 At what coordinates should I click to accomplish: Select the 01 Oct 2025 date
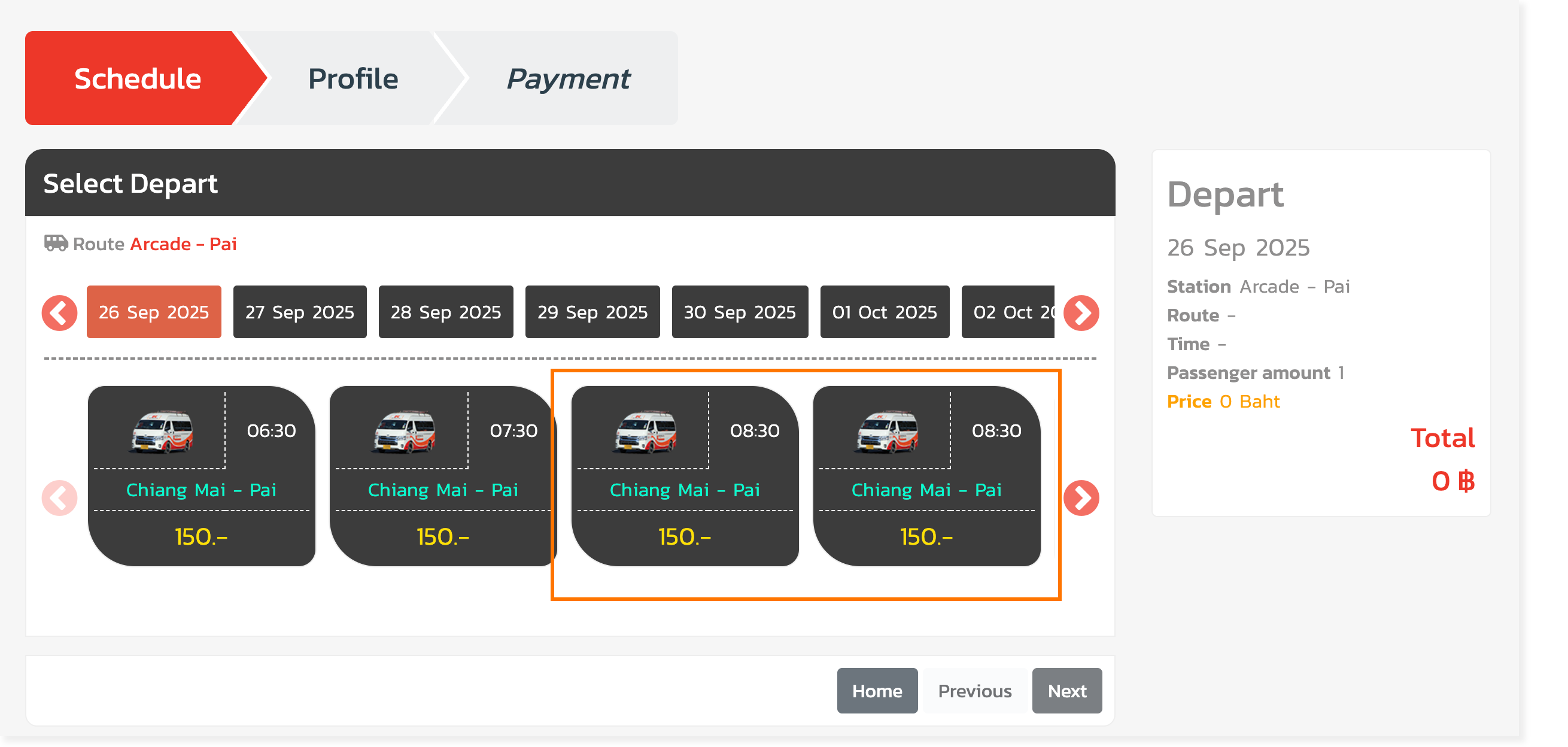pos(885,312)
